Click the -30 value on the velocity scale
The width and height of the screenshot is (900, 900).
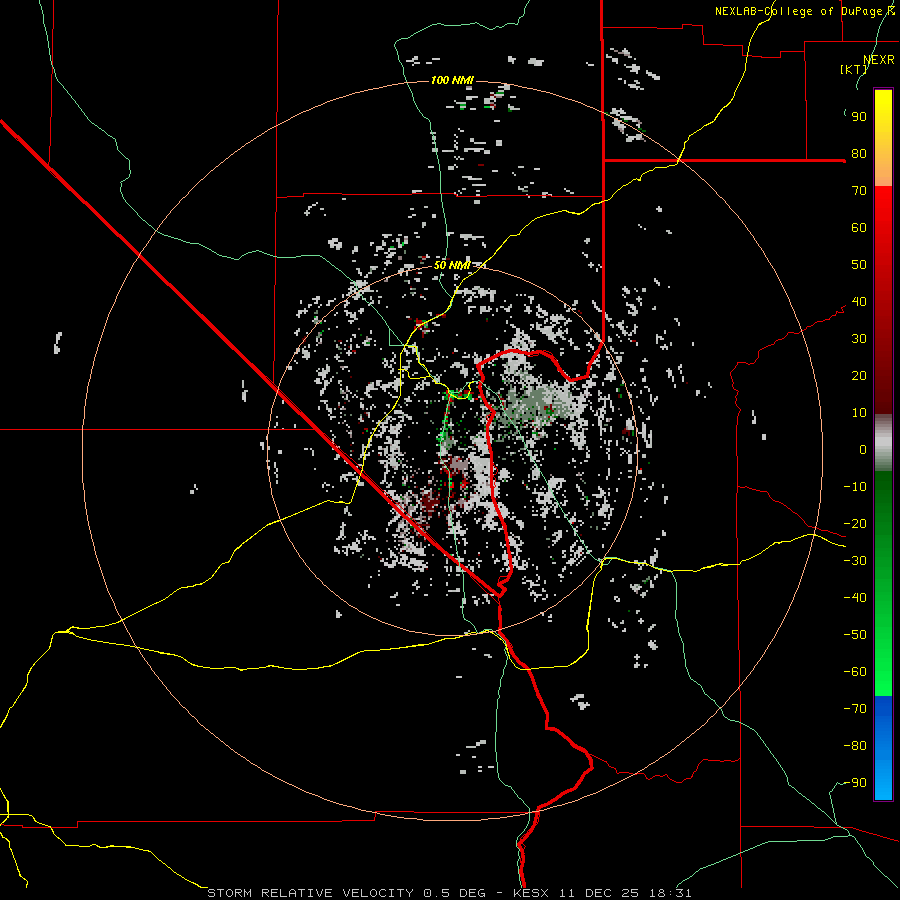tap(855, 561)
